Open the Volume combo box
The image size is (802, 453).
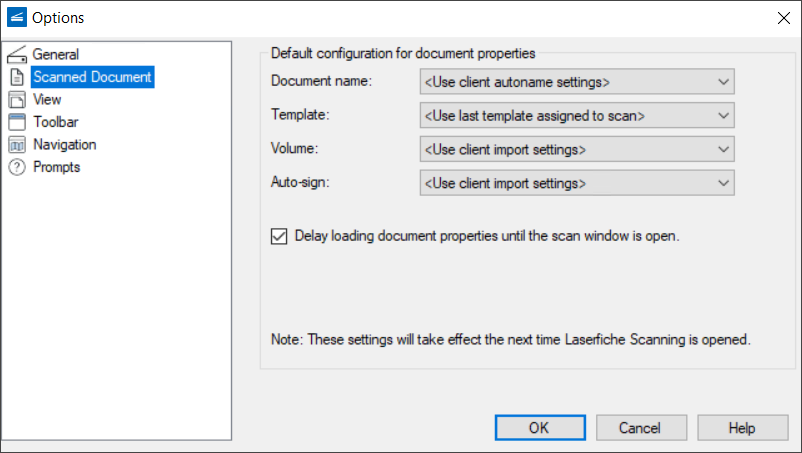577,149
